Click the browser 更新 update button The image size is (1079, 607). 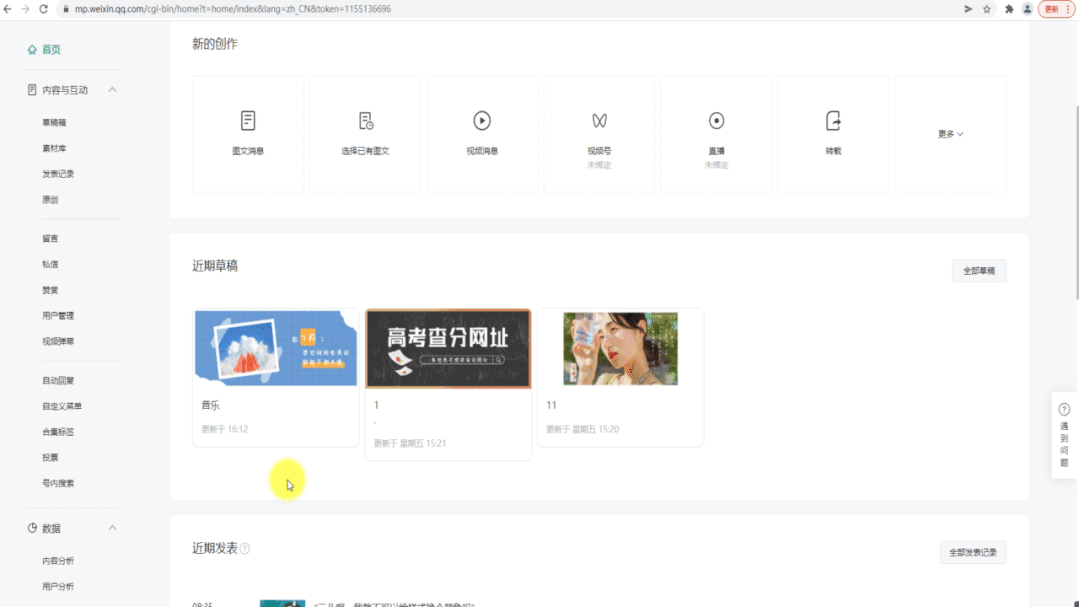click(1056, 9)
